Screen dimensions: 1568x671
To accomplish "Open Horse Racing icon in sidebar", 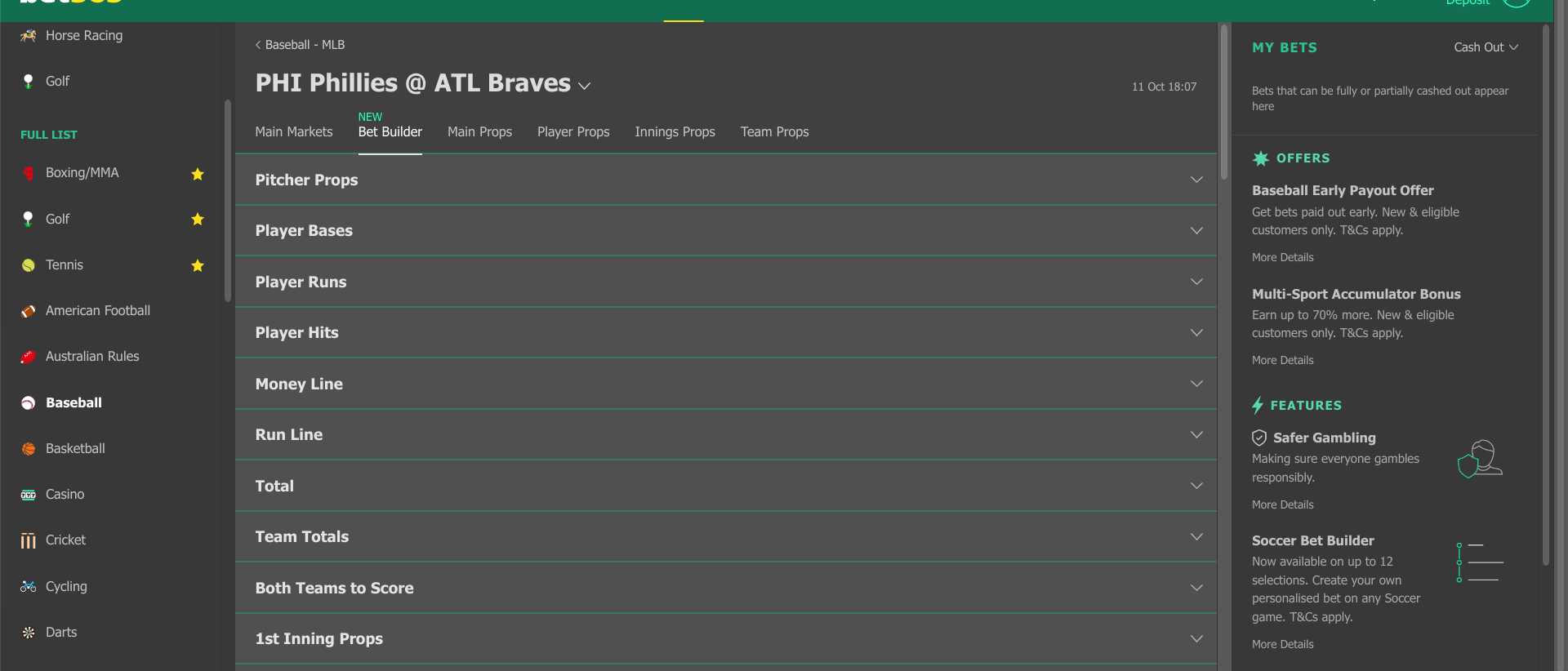I will [29, 35].
